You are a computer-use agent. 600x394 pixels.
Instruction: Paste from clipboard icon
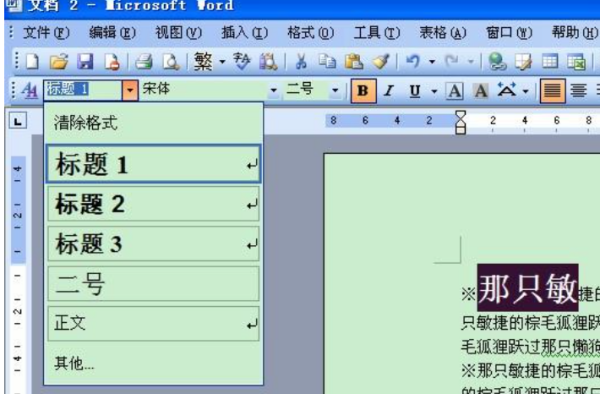click(354, 61)
